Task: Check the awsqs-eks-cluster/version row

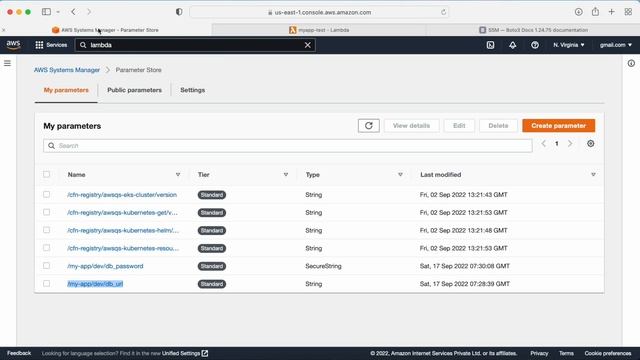Action: point(47,194)
